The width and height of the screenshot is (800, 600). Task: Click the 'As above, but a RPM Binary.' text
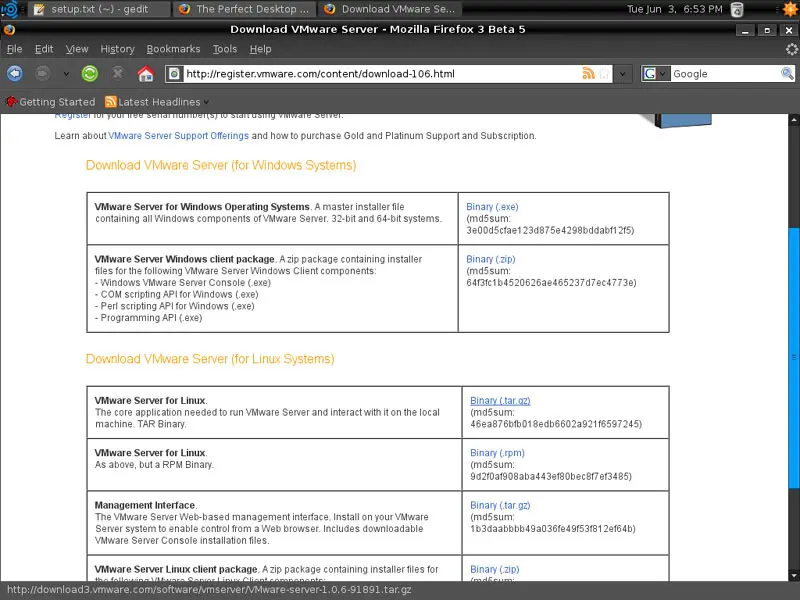pos(155,465)
